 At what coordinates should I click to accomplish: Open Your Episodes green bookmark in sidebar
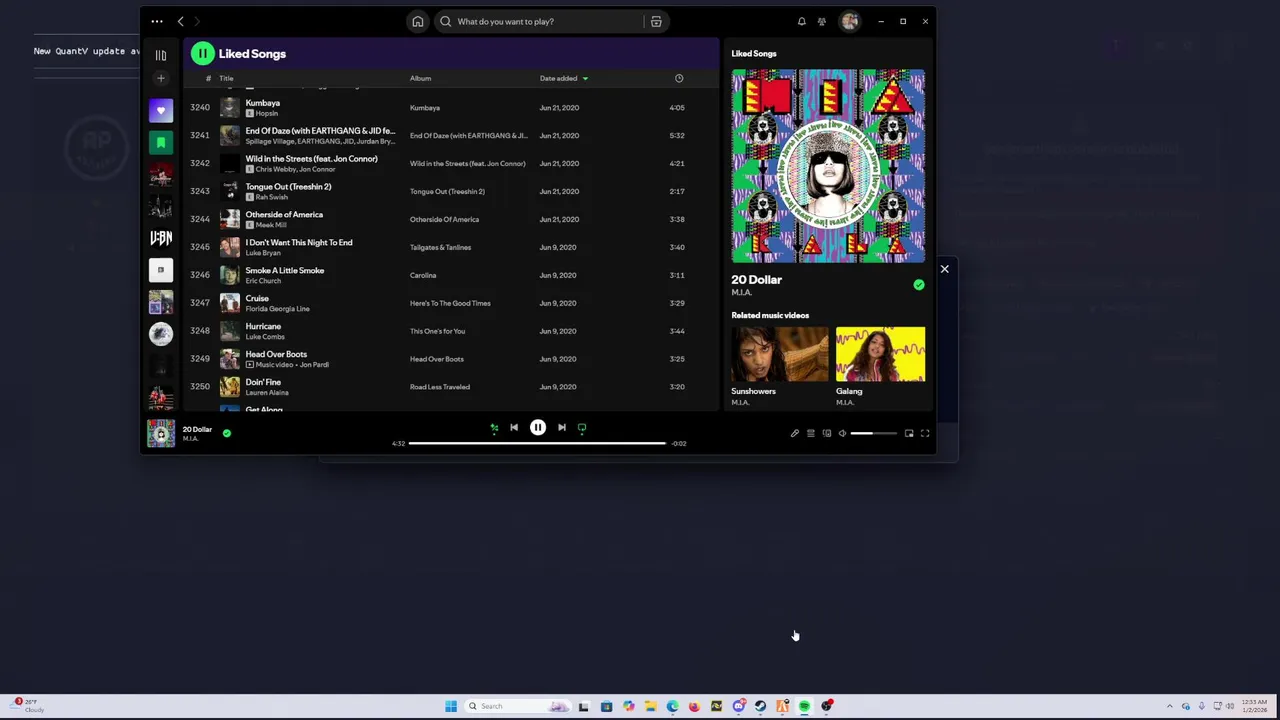point(161,143)
